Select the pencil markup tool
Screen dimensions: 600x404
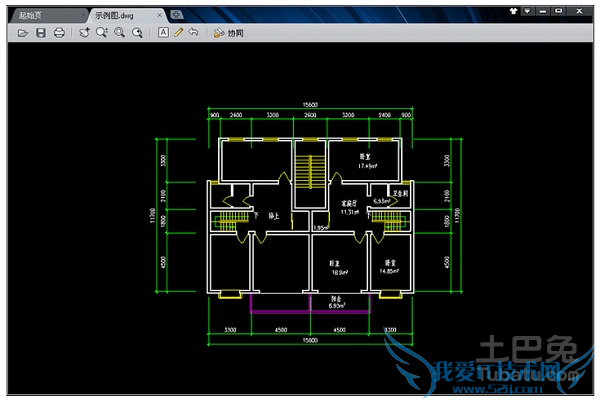[179, 33]
